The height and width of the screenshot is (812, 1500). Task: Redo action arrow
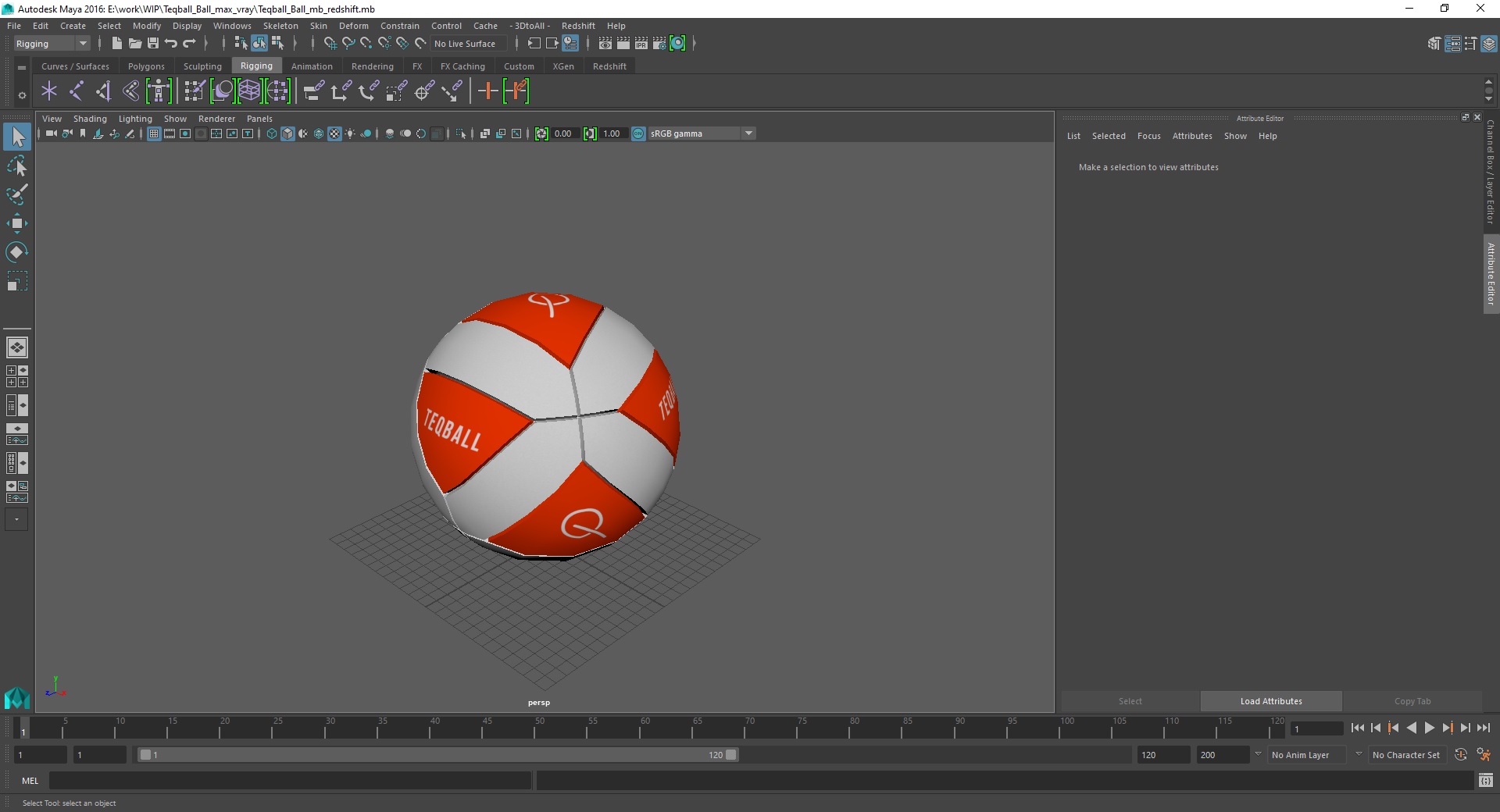189,44
